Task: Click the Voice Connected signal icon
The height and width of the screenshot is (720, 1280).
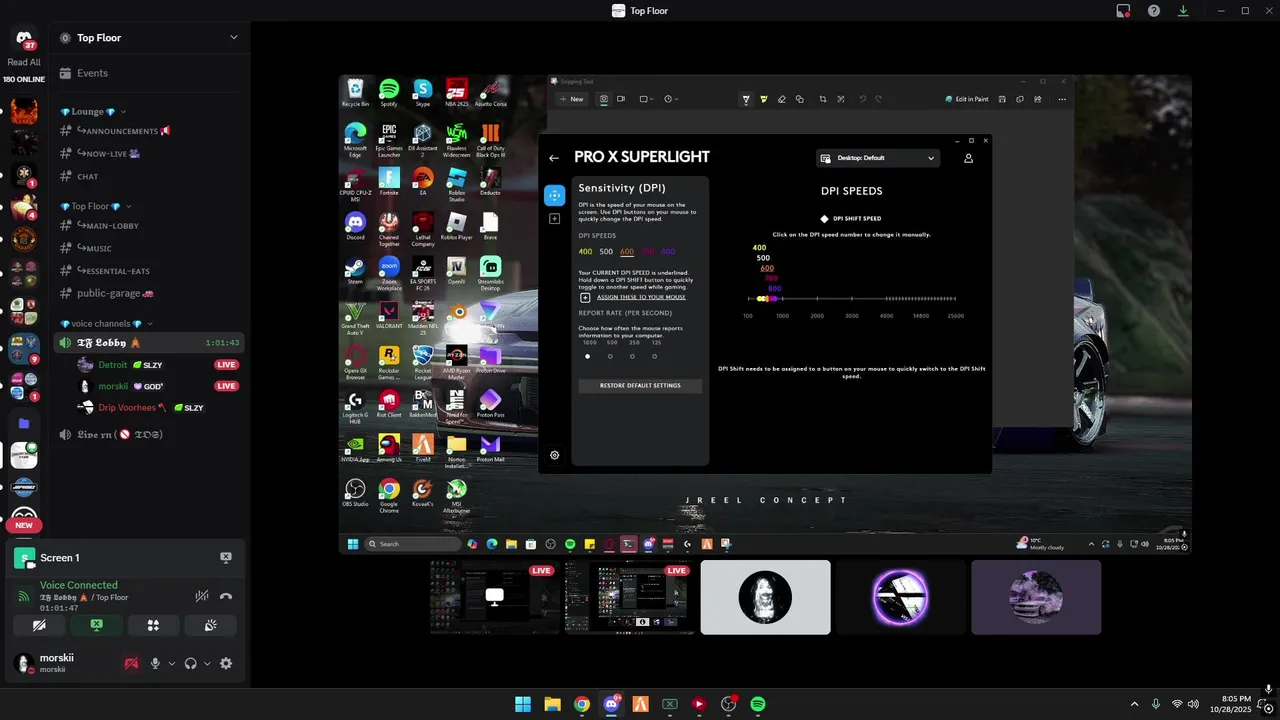Action: pyautogui.click(x=24, y=597)
